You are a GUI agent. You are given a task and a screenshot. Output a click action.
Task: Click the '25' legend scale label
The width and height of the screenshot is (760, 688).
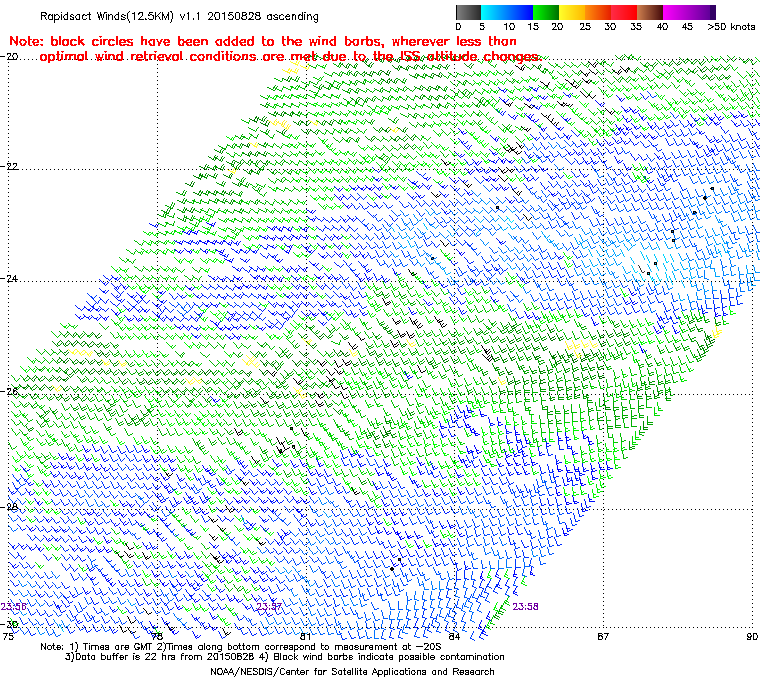(585, 27)
